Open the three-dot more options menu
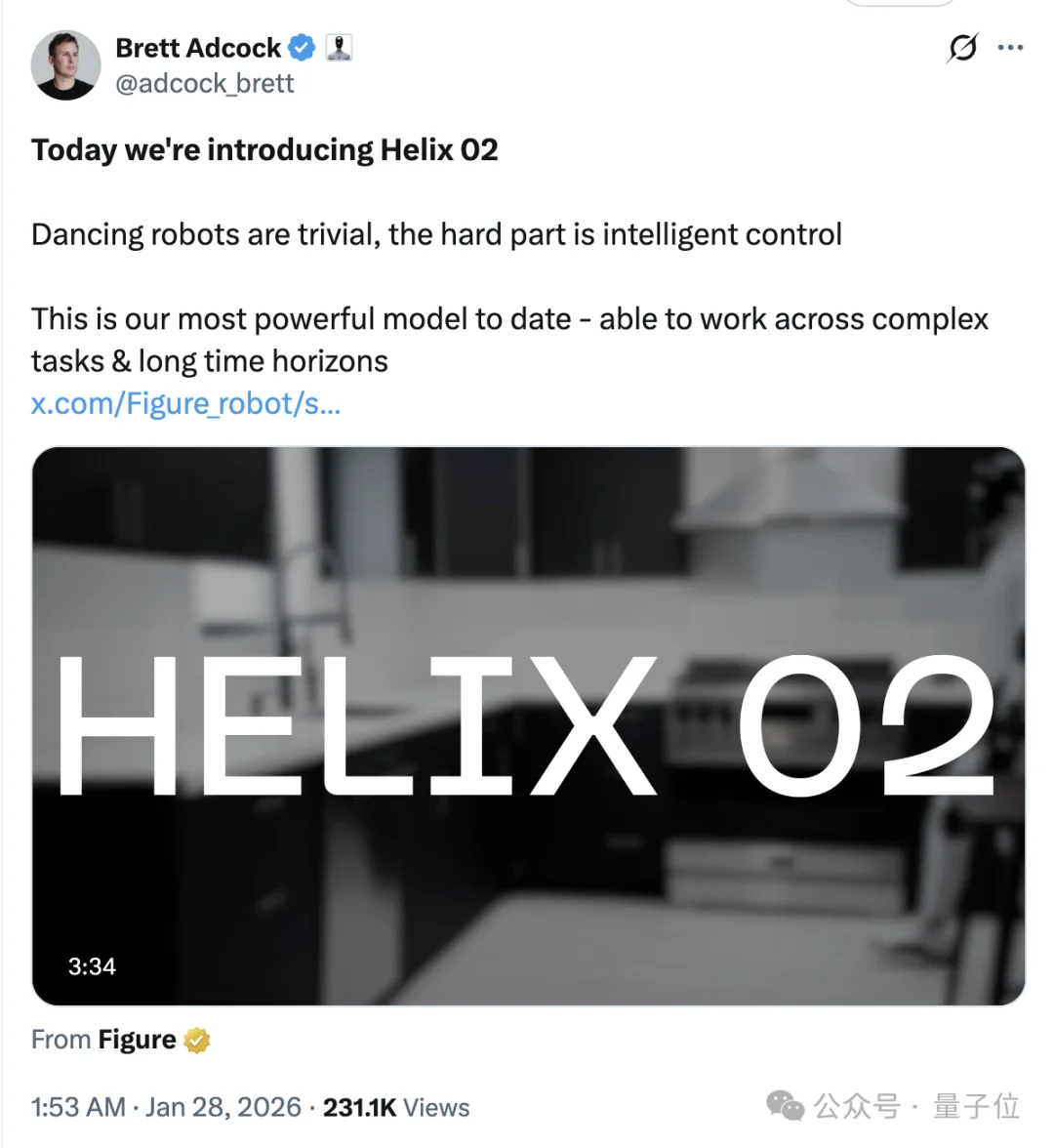This screenshot has height=1148, width=1054. [1012, 47]
